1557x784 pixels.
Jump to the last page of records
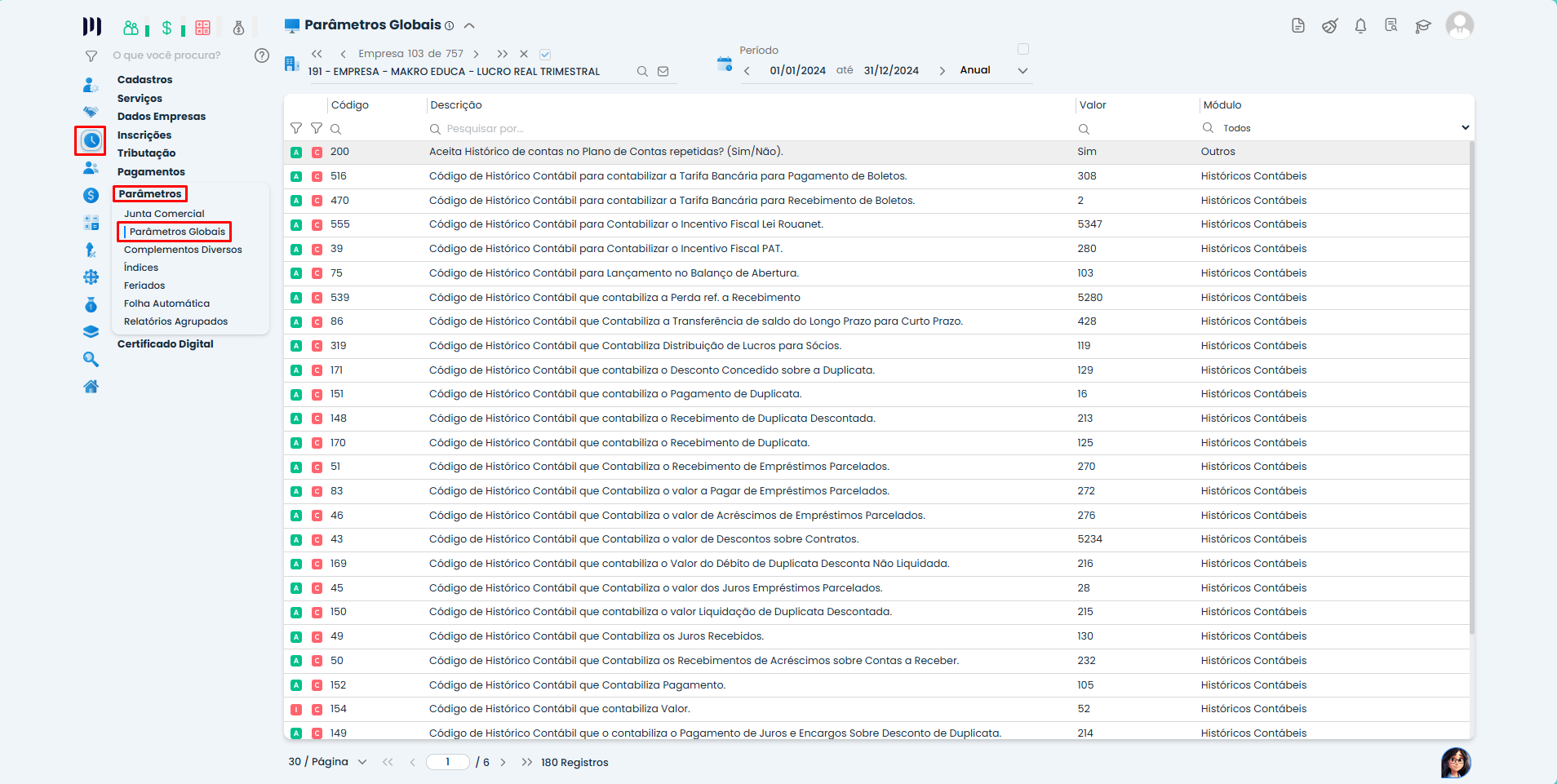[526, 762]
